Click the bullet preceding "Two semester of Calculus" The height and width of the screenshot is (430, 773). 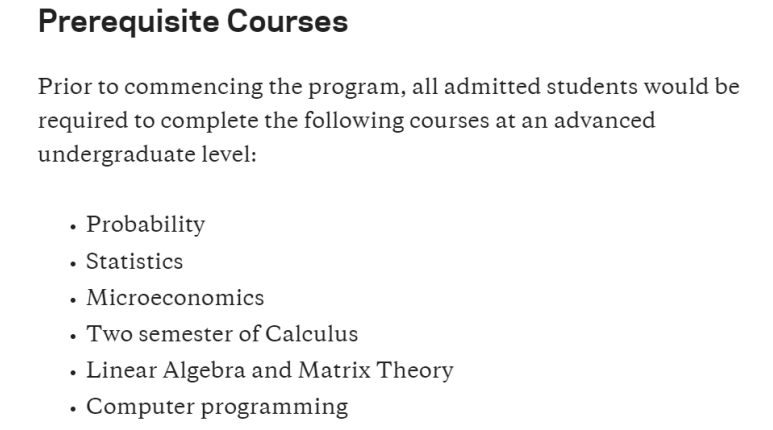pyautogui.click(x=73, y=336)
